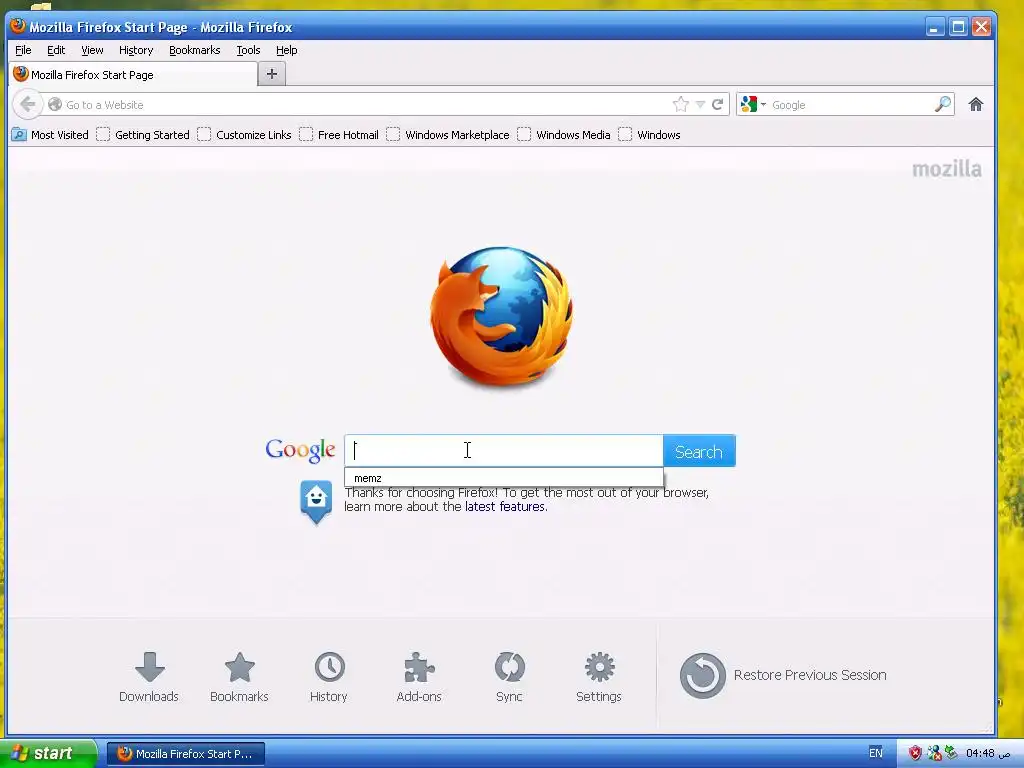Select the Mozilla Firefox Start Page tab

click(133, 74)
